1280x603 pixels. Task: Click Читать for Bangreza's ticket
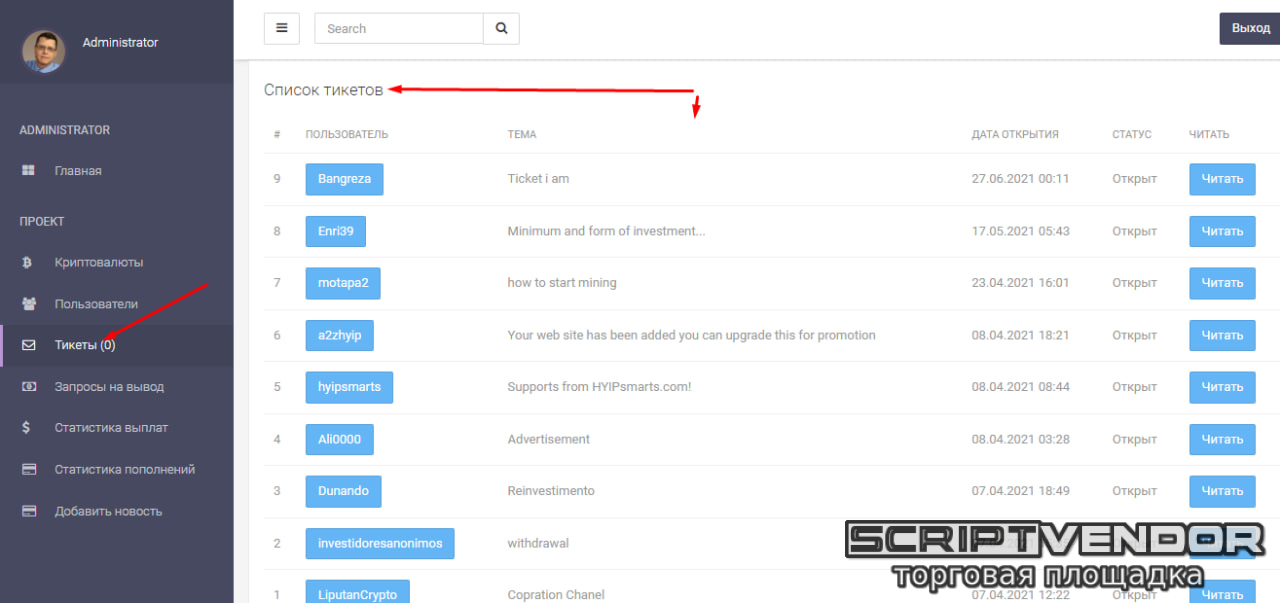1221,179
